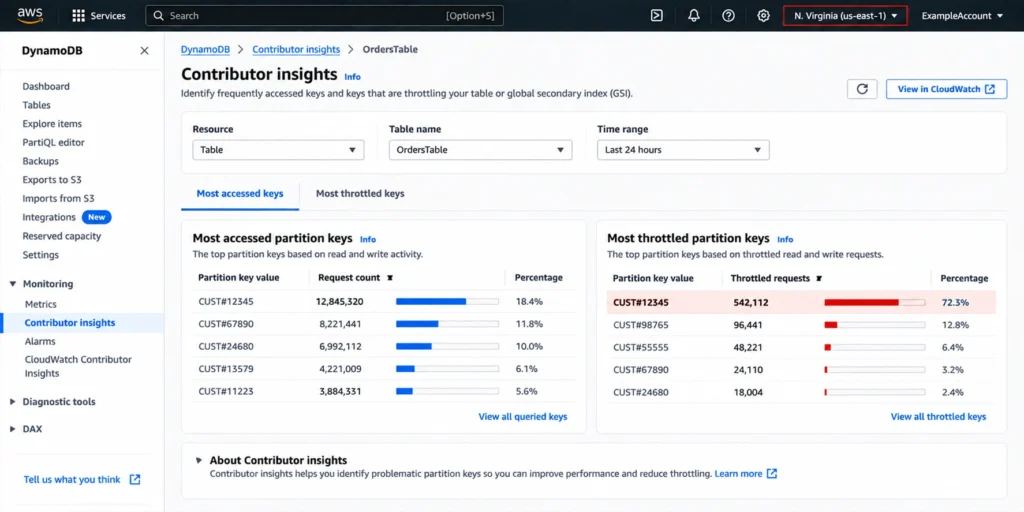1024x512 pixels.
Task: Open Metrics under Monitoring
Action: point(40,304)
